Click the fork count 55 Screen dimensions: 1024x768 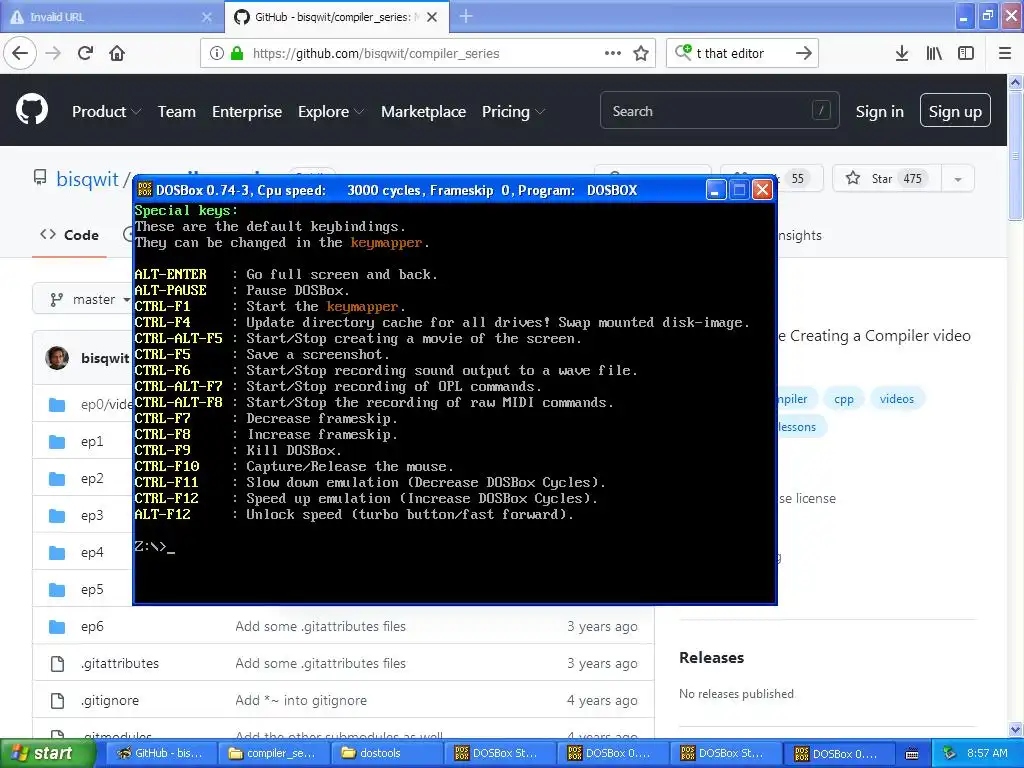(x=797, y=179)
